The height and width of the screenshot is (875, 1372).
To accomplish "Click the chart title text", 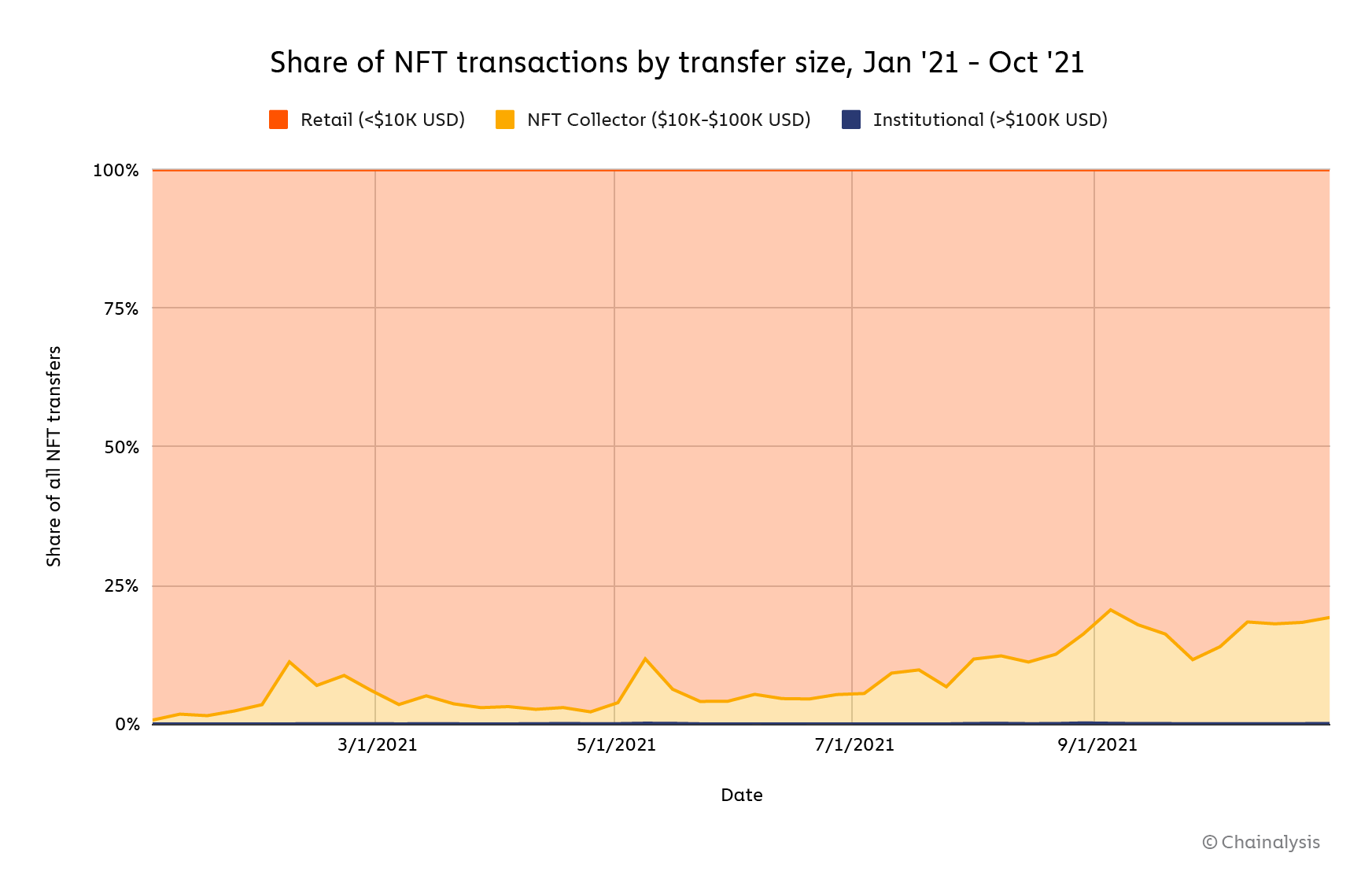I will point(677,62).
